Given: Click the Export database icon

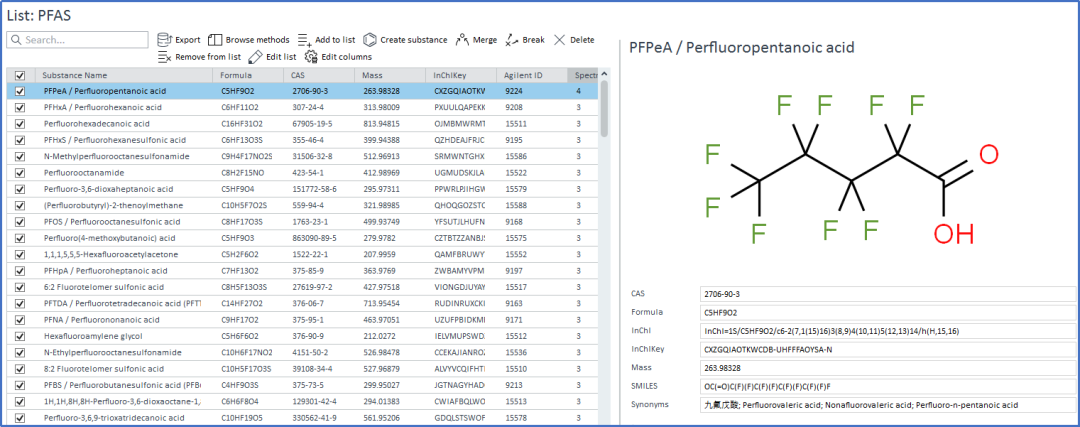Looking at the screenshot, I should pyautogui.click(x=165, y=40).
